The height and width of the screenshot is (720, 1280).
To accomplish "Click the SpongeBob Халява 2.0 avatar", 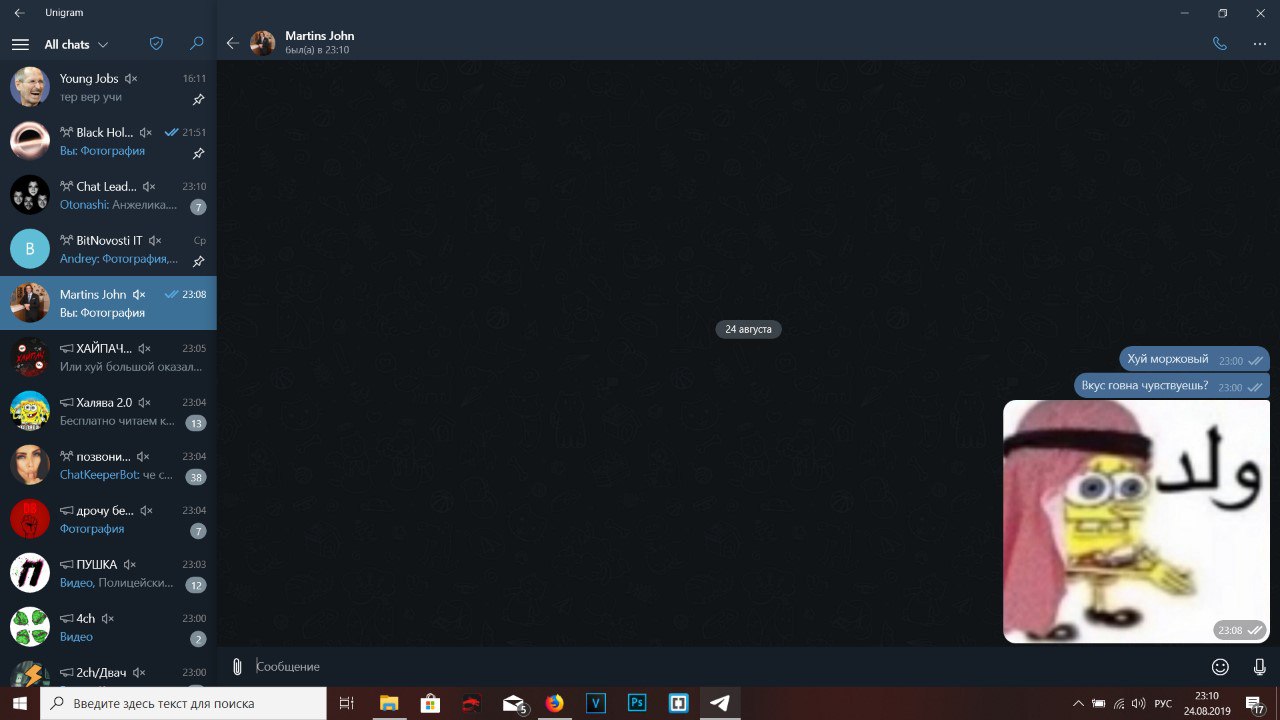I will pos(30,411).
